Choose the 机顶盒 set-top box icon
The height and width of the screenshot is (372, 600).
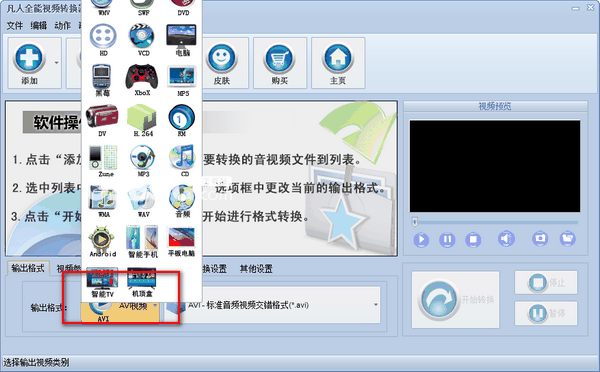142,282
